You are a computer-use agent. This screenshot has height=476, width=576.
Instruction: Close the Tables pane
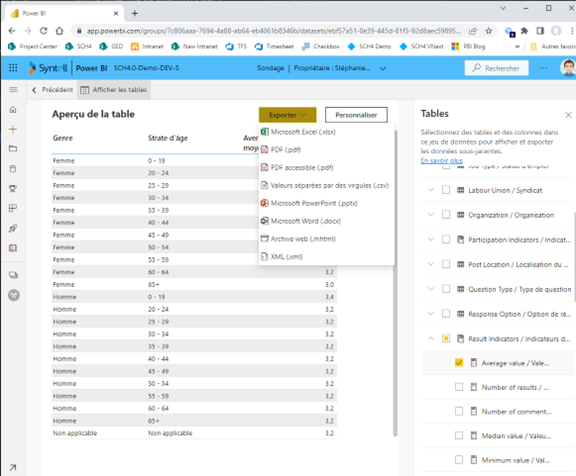568,115
